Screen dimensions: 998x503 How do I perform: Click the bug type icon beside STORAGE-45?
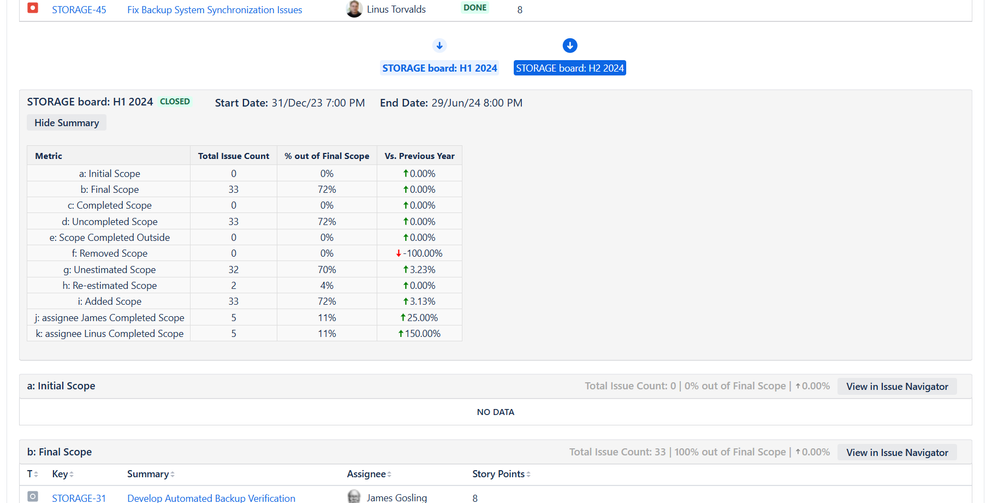[32, 8]
